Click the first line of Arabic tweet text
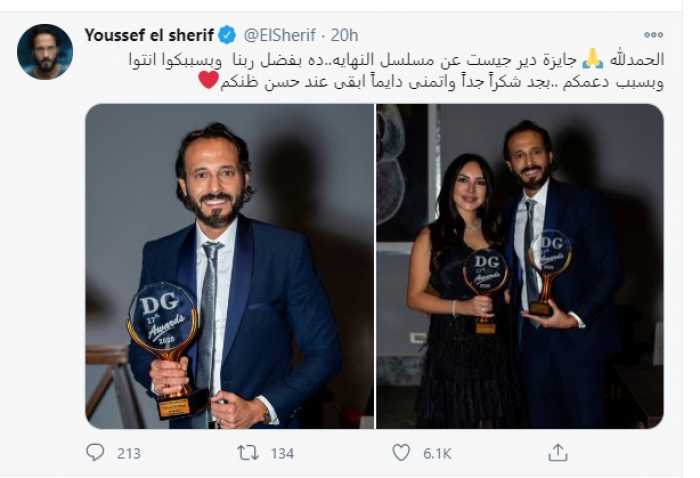700x478 pixels. (x=396, y=60)
